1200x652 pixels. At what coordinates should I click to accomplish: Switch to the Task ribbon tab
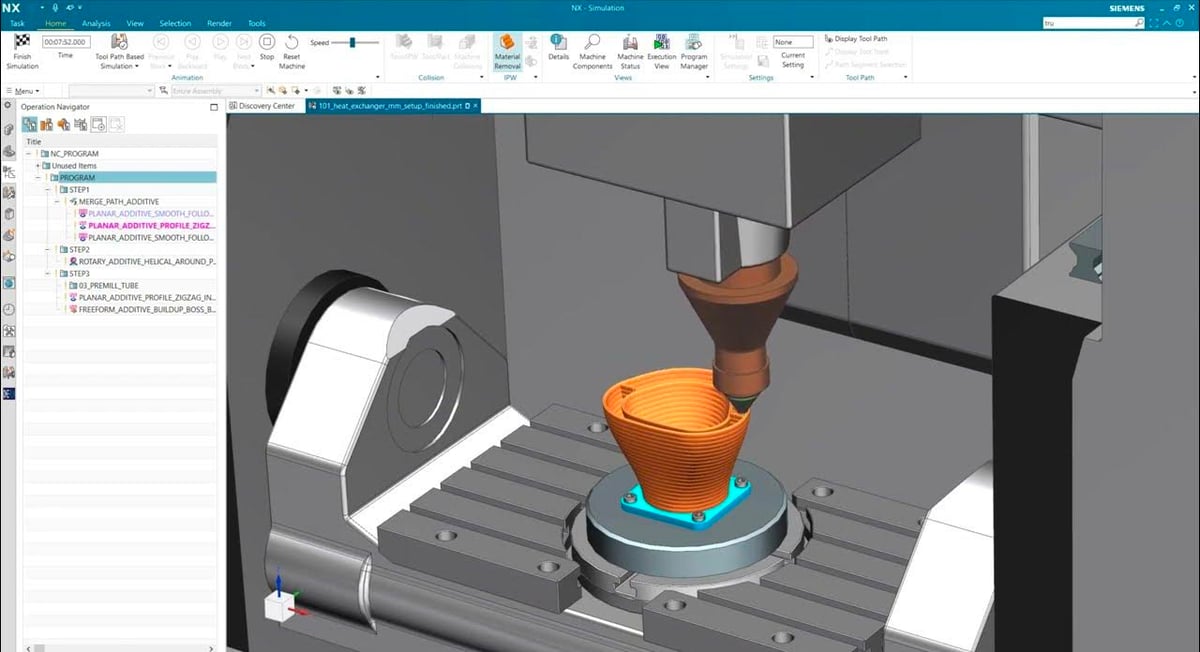click(18, 23)
